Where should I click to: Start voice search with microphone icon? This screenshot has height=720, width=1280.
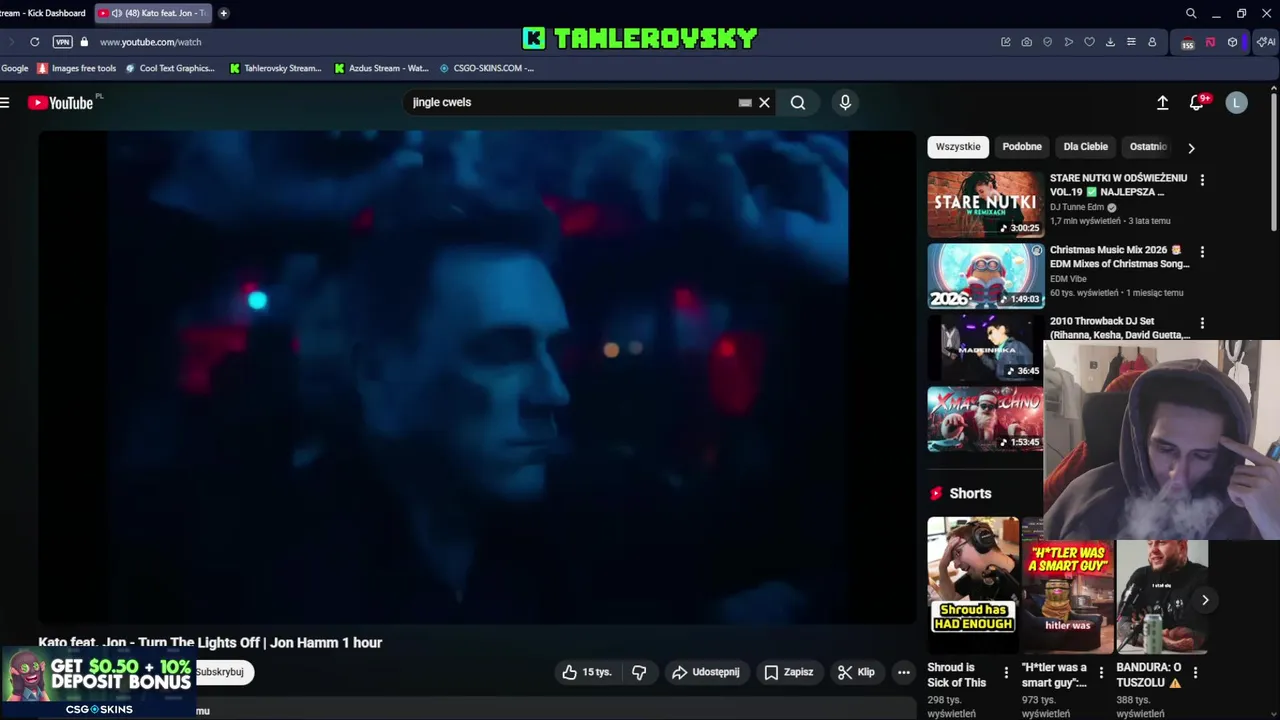point(845,102)
